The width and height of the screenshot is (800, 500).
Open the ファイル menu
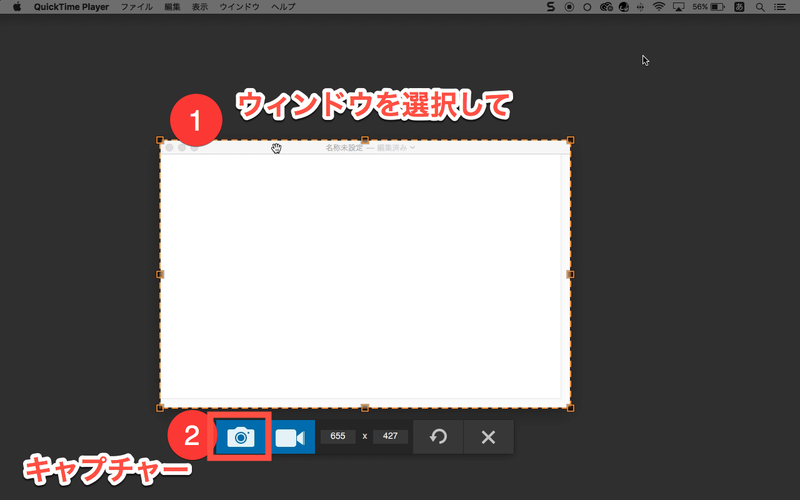pos(137,7)
